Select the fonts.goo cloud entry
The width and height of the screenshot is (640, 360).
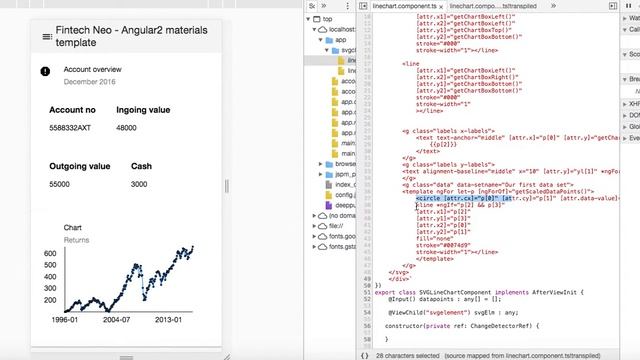[x=337, y=236]
